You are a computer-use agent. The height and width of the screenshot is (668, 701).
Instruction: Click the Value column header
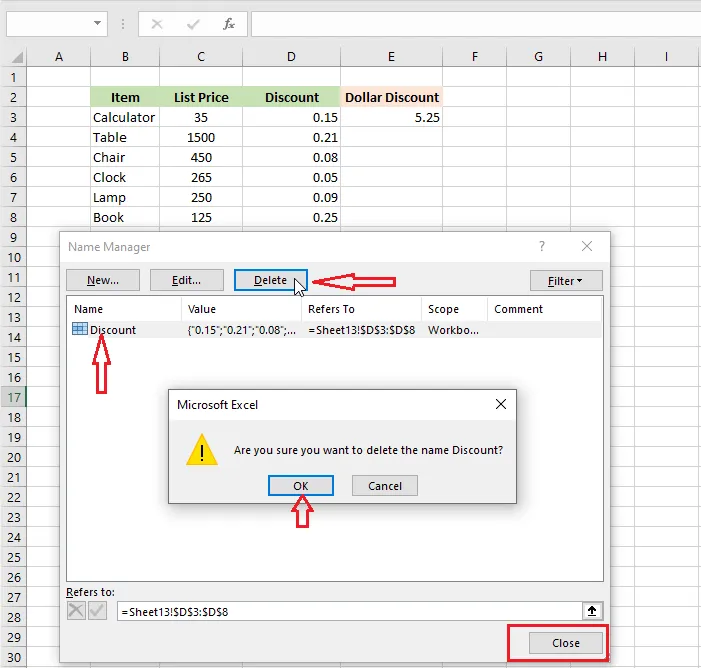(x=241, y=309)
